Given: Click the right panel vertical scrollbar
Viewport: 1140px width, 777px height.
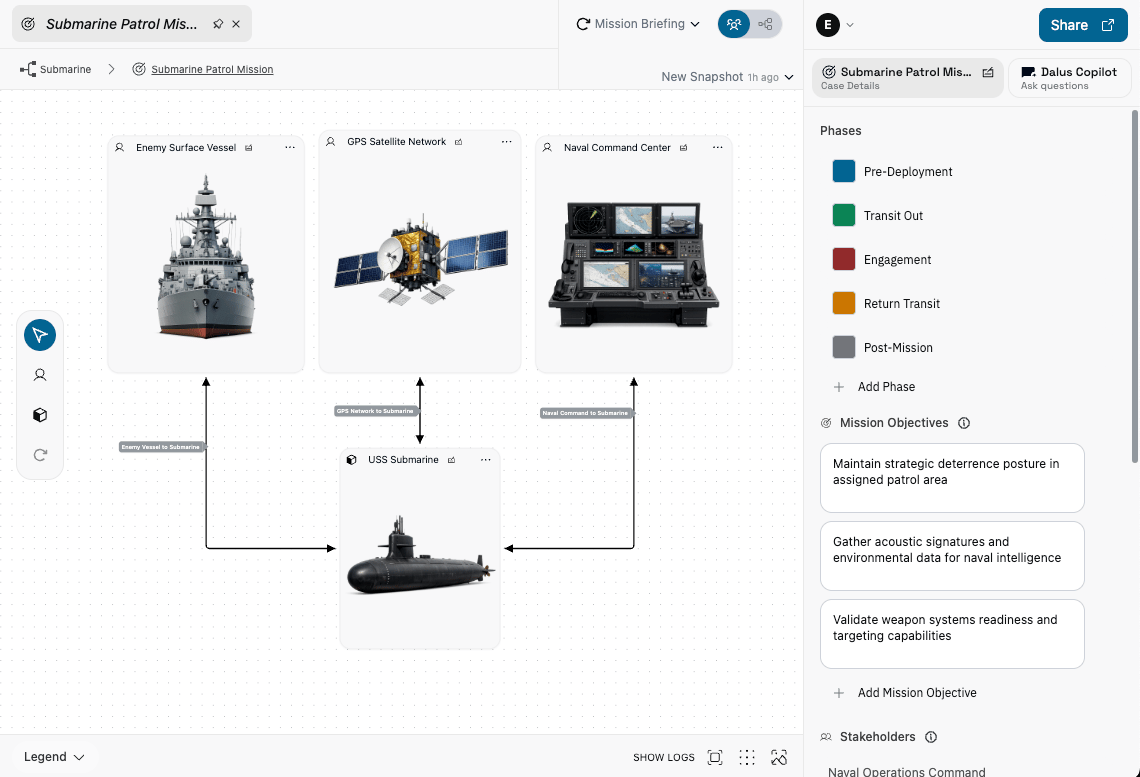Looking at the screenshot, I should pos(1135,286).
